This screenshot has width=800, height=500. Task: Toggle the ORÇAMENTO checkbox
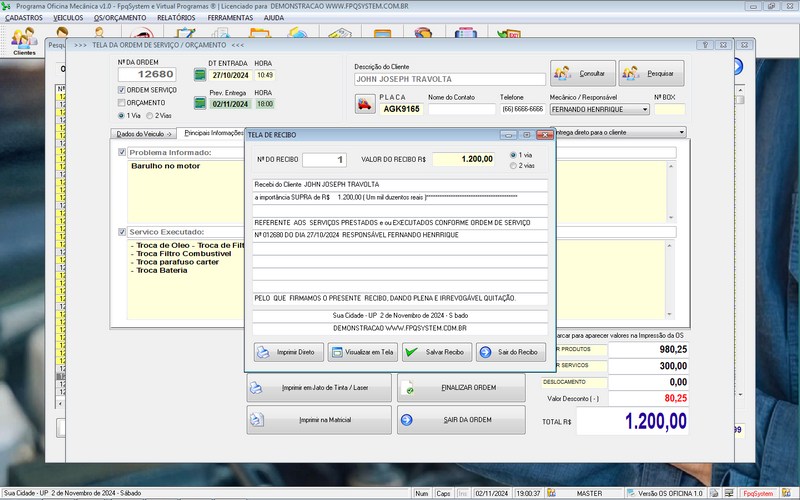coord(121,103)
